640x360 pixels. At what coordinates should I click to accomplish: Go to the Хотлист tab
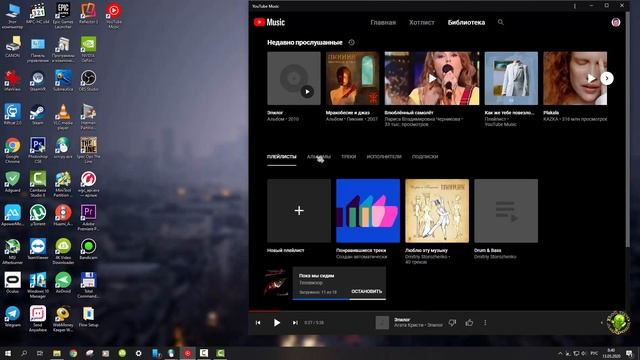(422, 22)
